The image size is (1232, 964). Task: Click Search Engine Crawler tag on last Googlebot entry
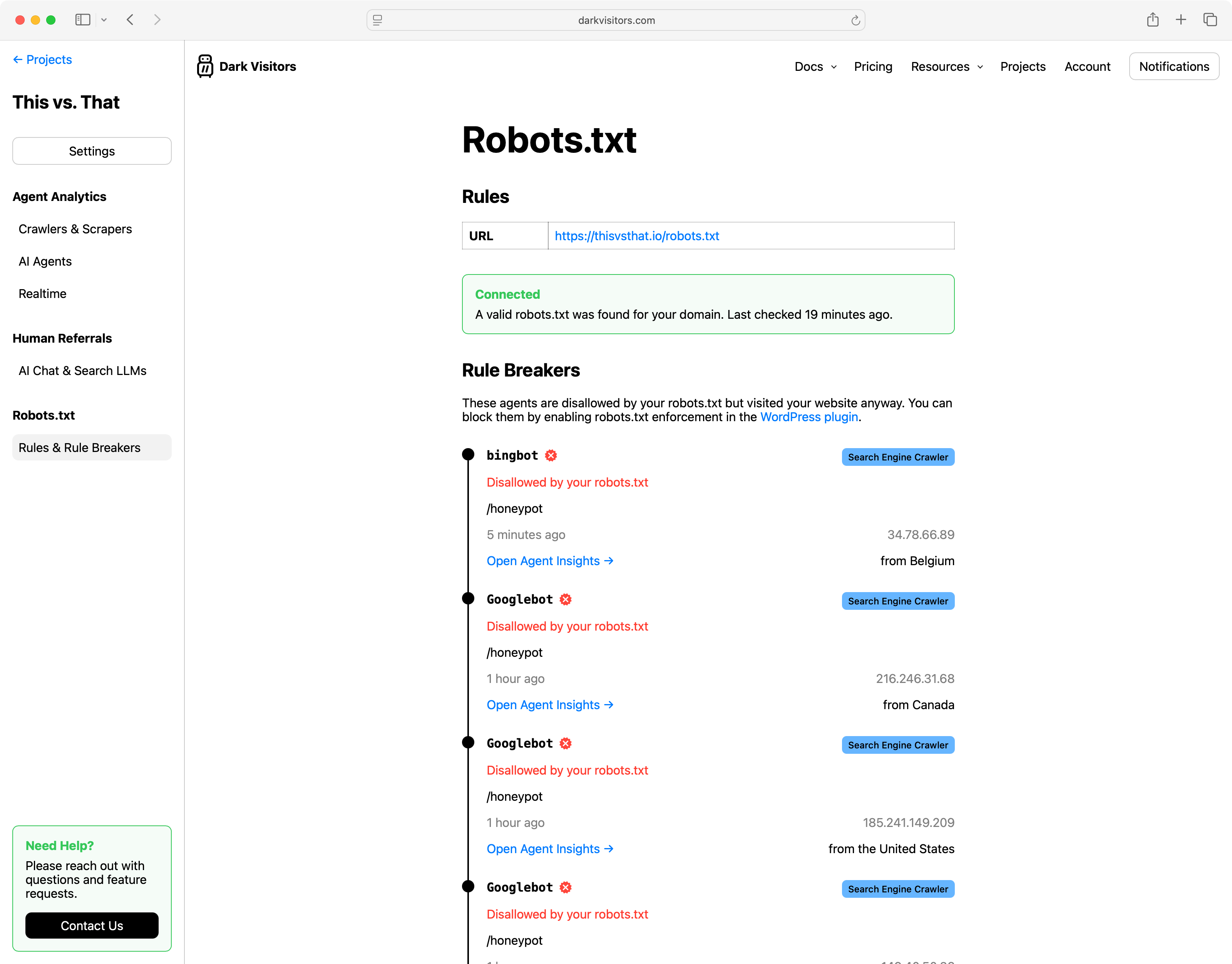point(897,889)
